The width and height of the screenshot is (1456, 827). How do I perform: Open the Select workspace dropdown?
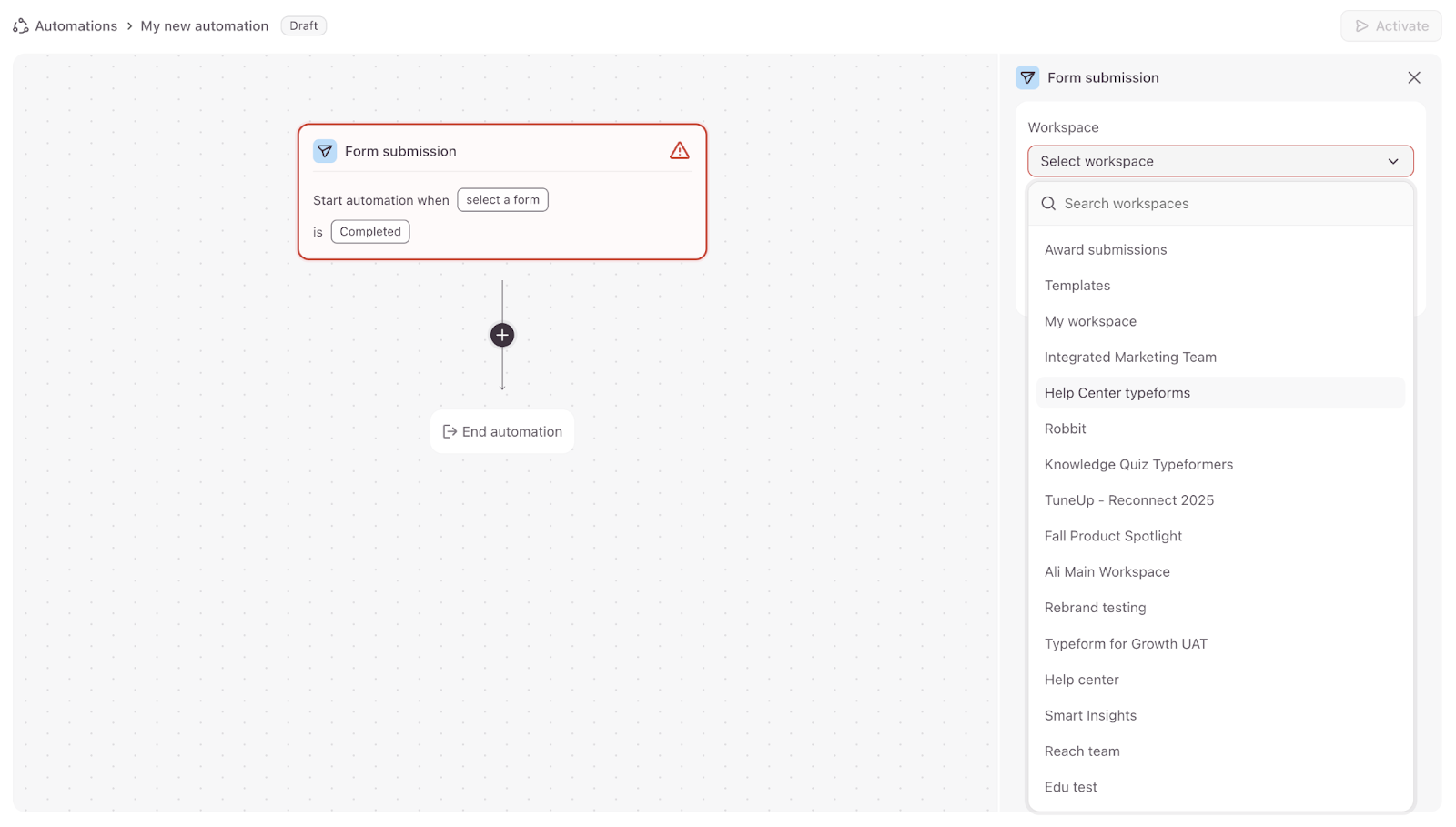coord(1219,161)
